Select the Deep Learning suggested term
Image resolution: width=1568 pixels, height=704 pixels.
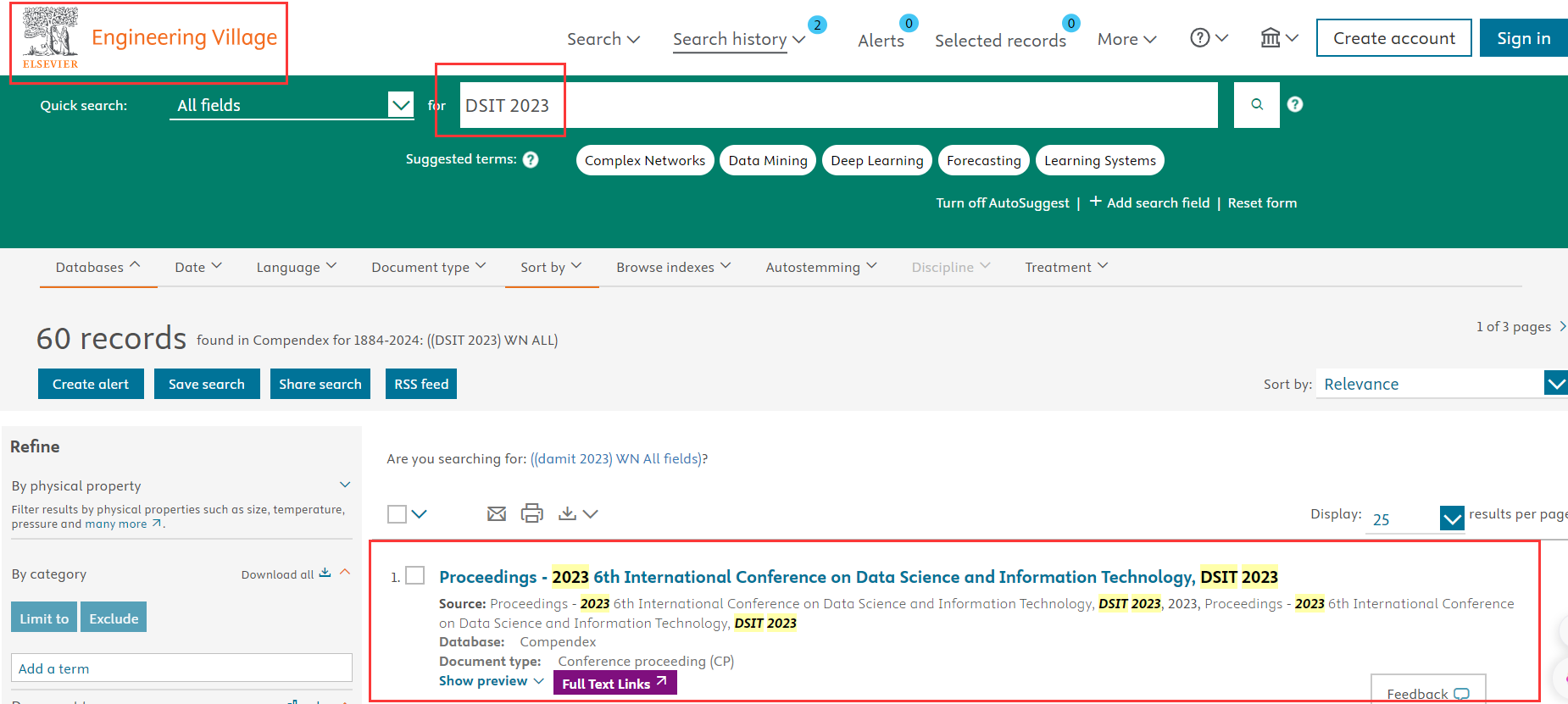(x=876, y=160)
